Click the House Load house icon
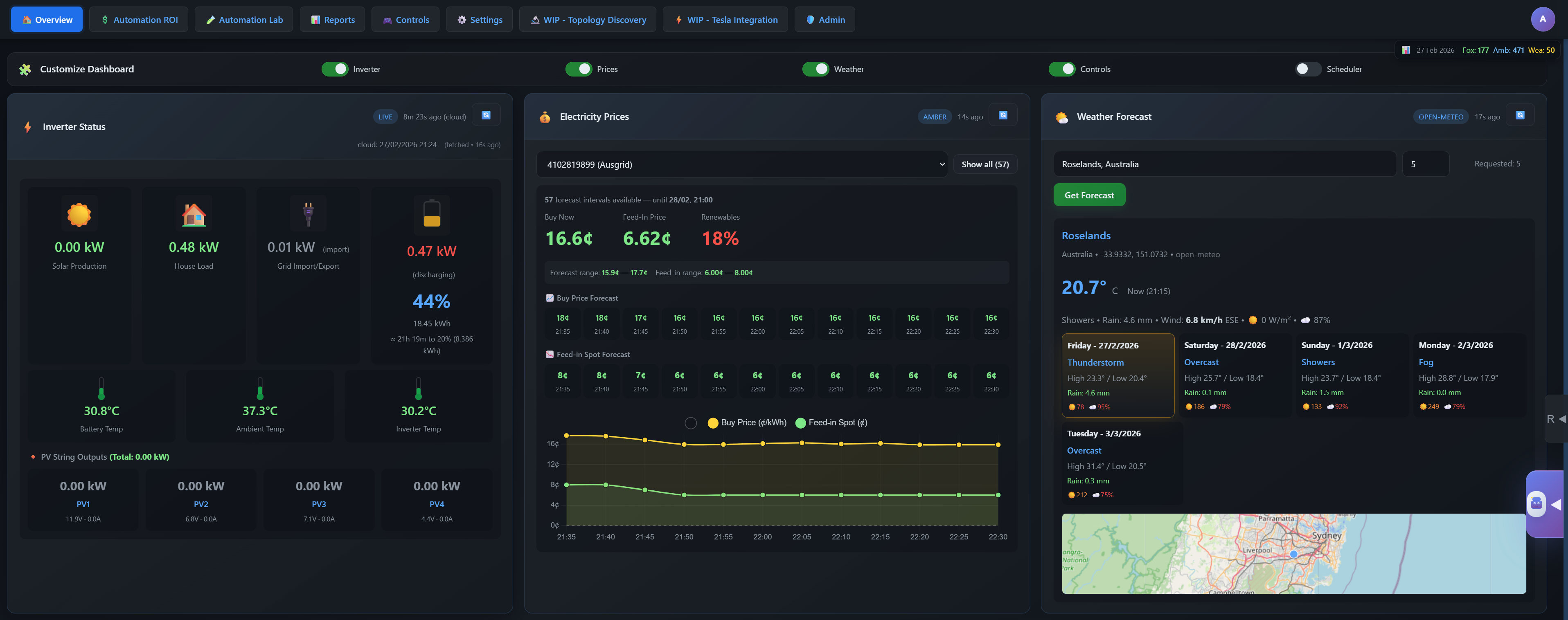Screen dimensions: 1568x620 point(193,214)
